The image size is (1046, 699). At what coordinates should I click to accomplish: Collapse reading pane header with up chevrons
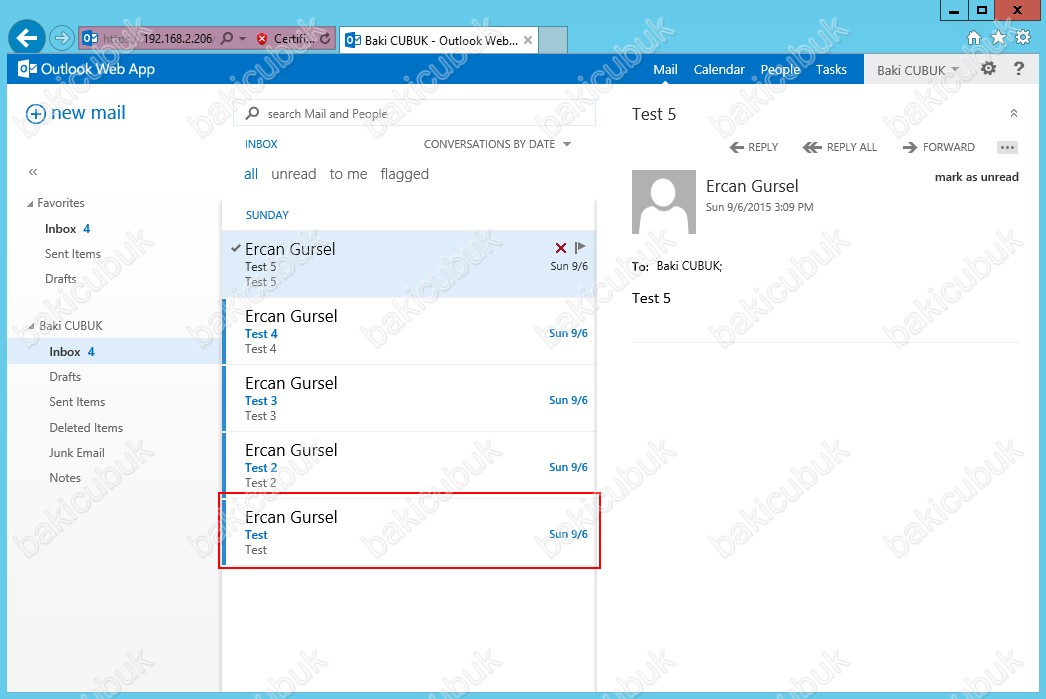pyautogui.click(x=1013, y=113)
